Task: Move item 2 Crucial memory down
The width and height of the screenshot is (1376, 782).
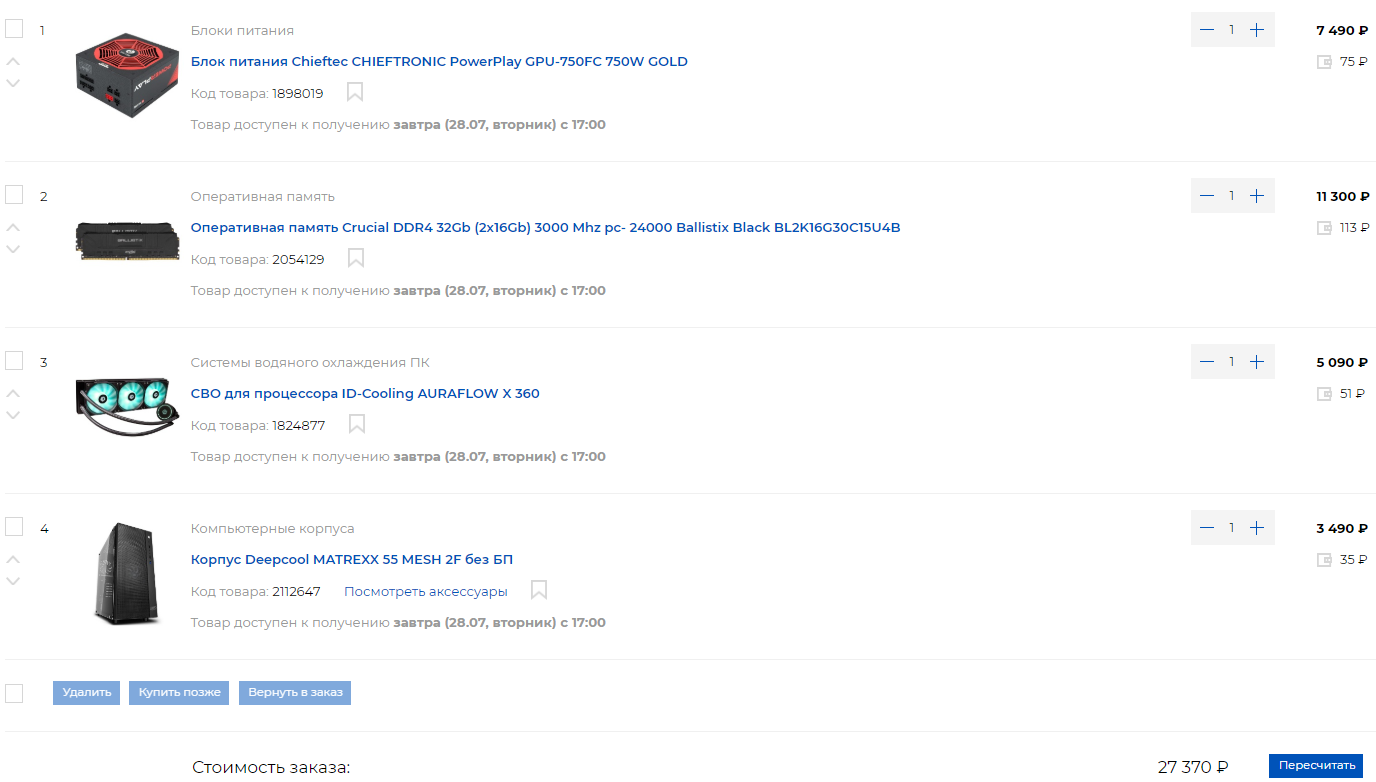Action: (13, 249)
